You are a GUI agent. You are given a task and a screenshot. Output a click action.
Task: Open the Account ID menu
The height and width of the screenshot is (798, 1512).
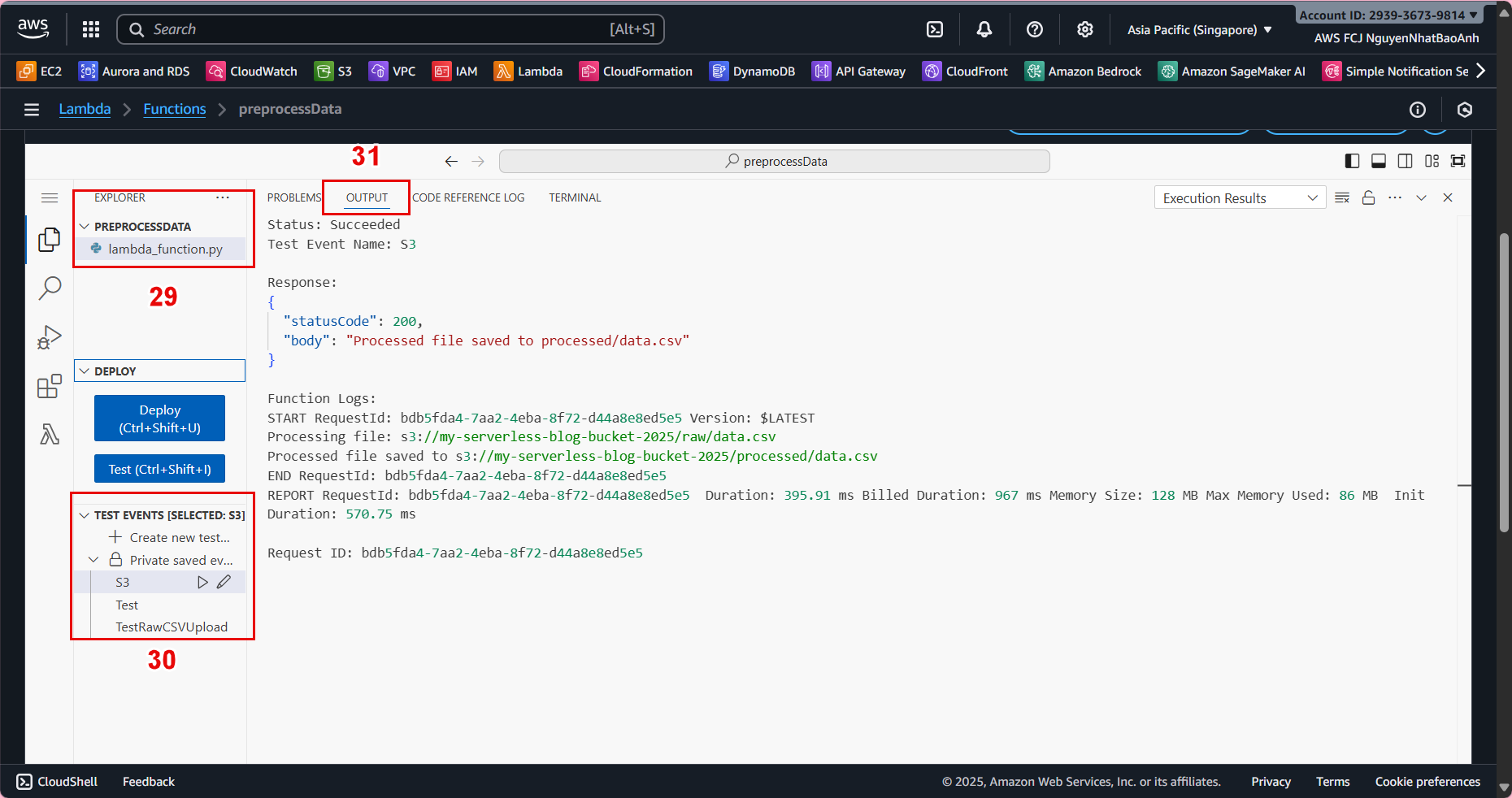pos(1389,15)
